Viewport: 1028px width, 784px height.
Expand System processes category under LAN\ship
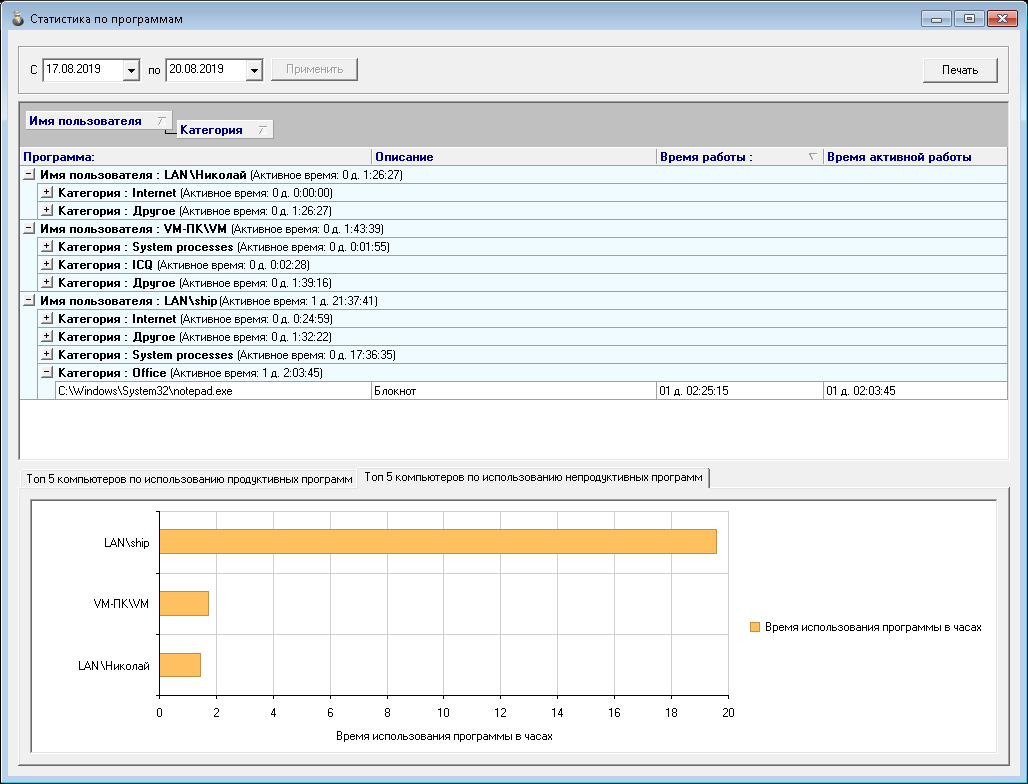pyautogui.click(x=47, y=355)
